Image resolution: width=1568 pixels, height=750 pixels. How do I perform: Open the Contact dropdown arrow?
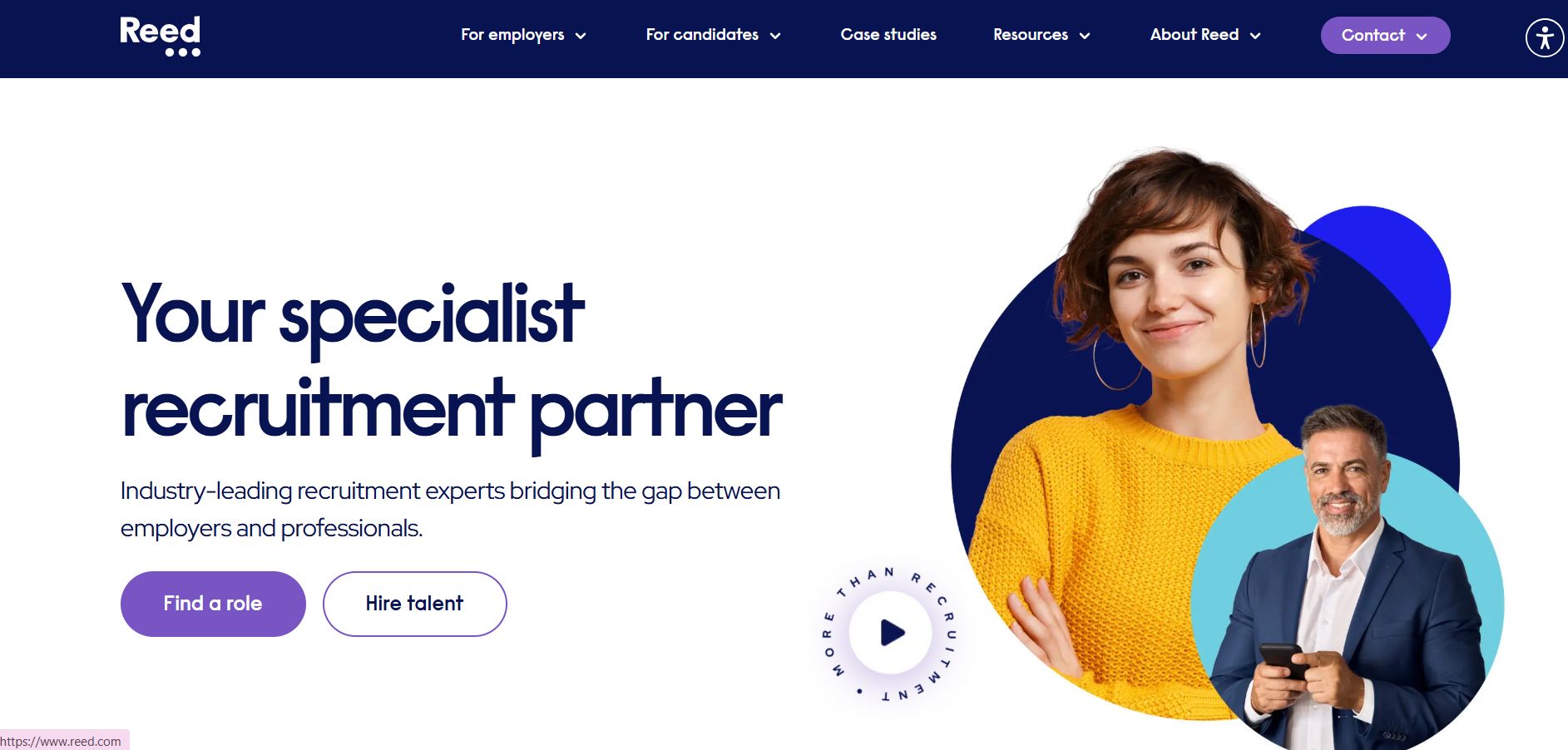(x=1422, y=37)
